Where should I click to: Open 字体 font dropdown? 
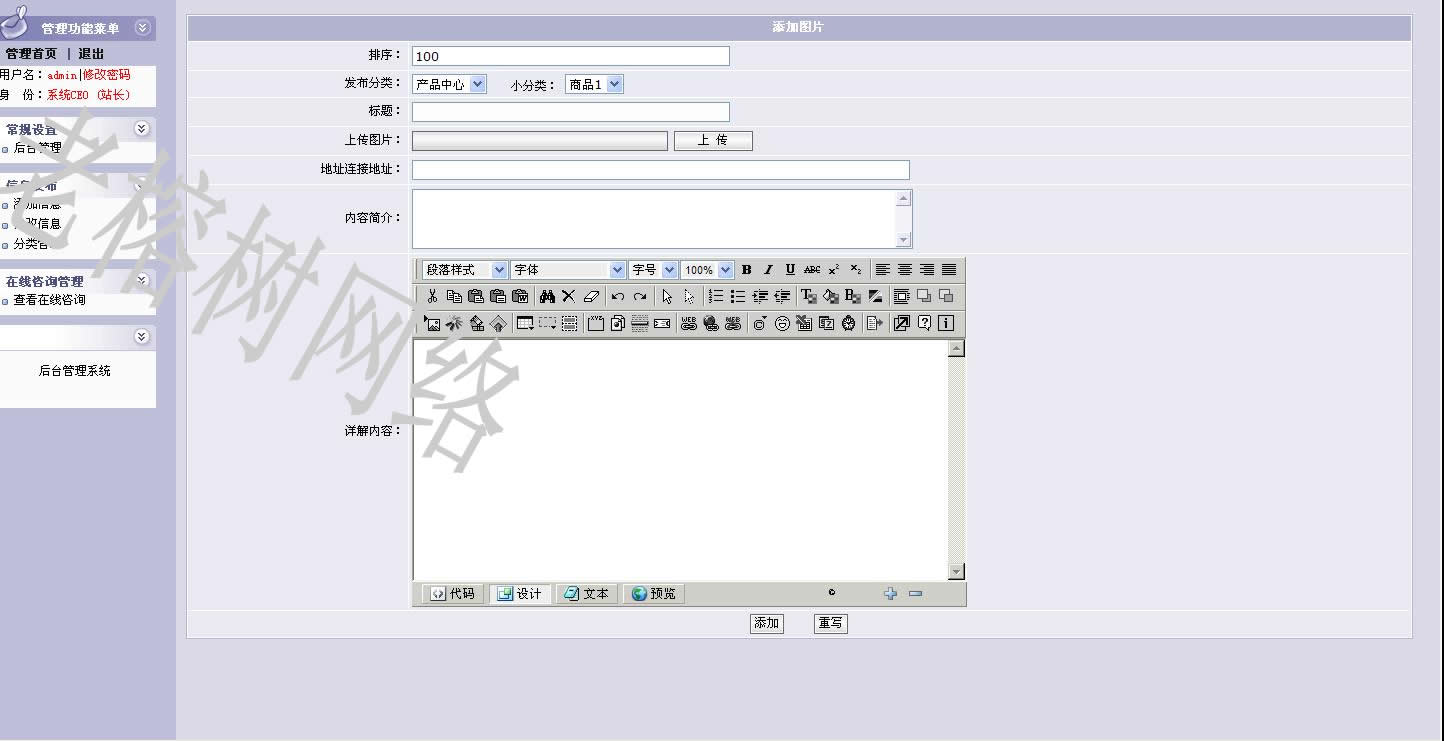[x=568, y=270]
